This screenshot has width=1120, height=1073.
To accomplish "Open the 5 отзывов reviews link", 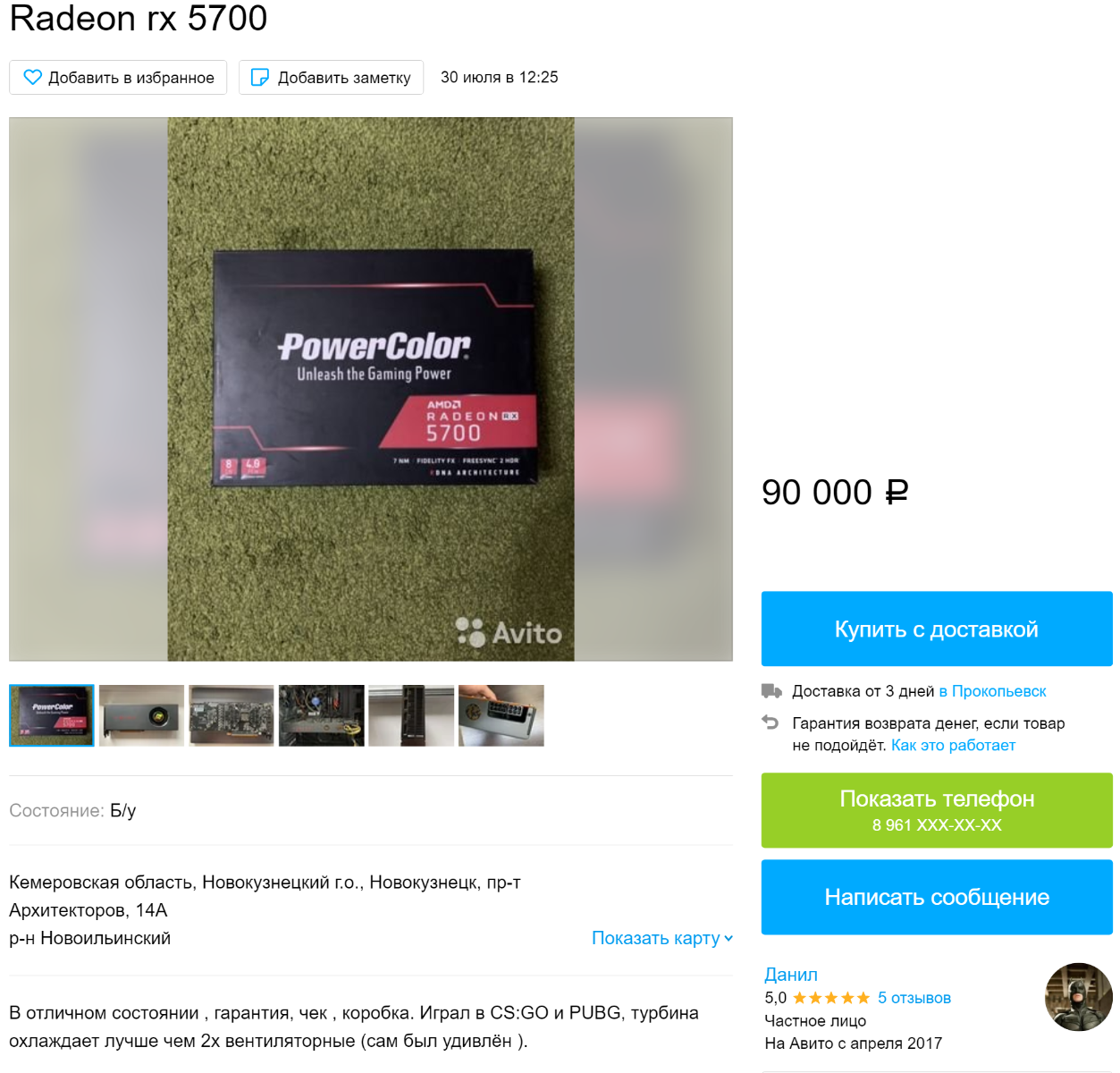I will tap(914, 998).
